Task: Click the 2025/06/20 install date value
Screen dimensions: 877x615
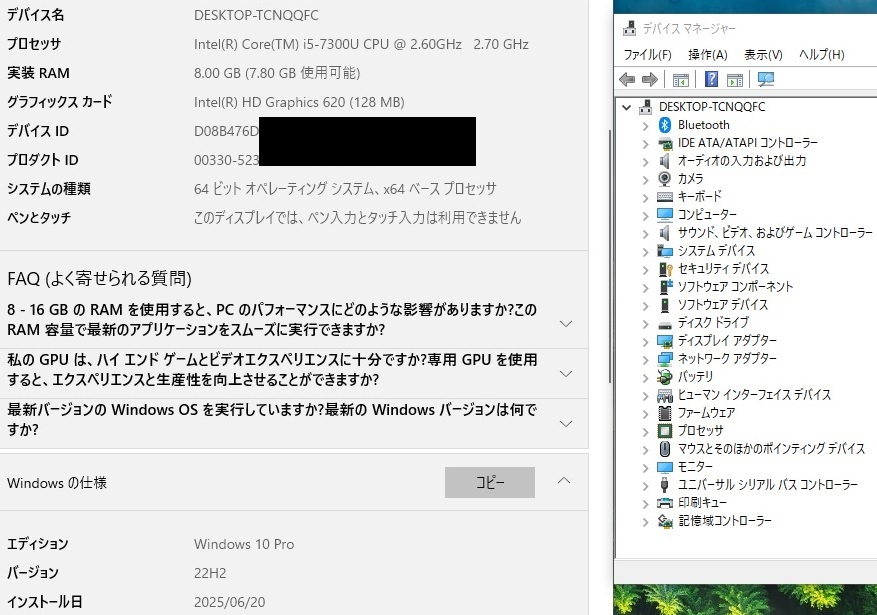Action: point(229,602)
